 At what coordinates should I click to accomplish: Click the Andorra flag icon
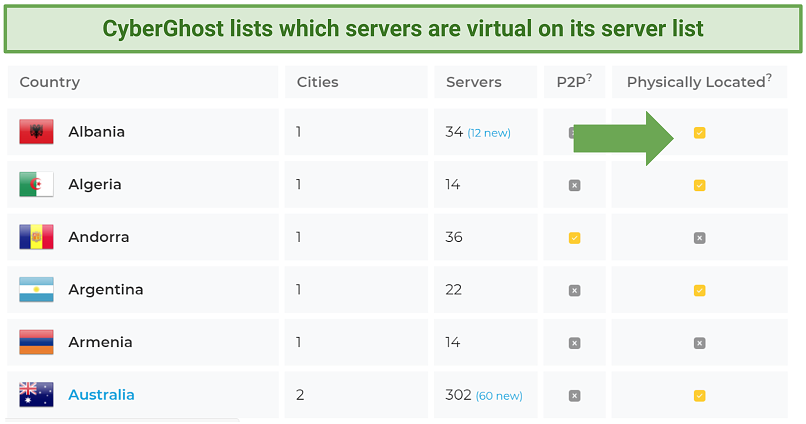tap(36, 238)
